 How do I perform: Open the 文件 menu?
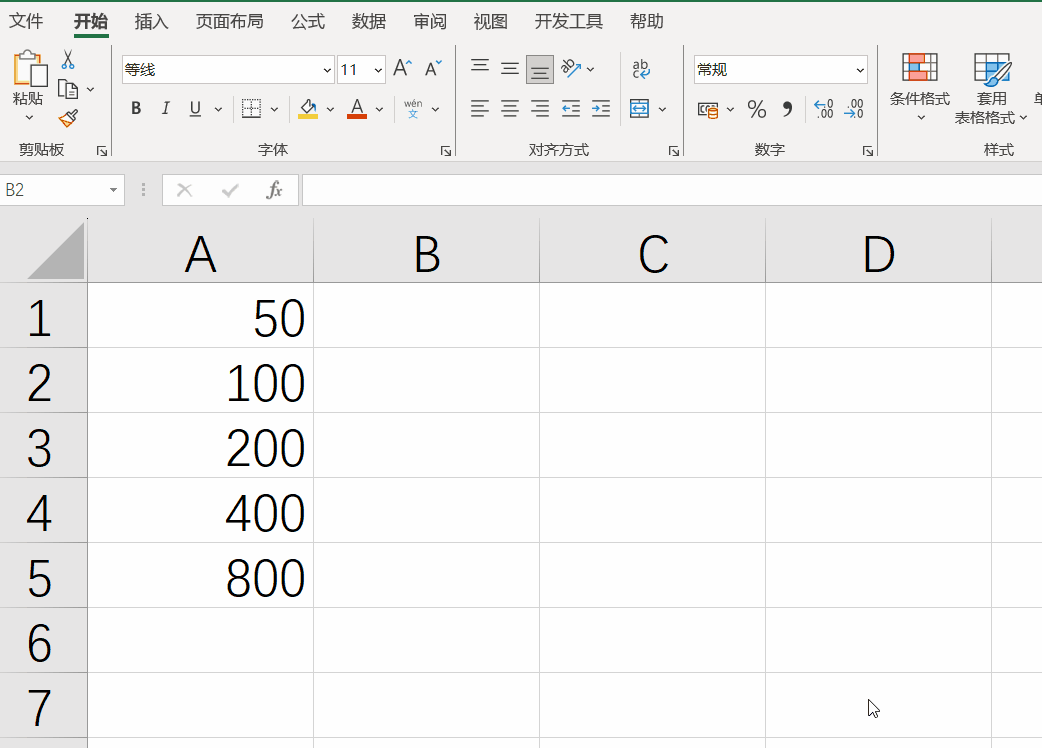(26, 22)
